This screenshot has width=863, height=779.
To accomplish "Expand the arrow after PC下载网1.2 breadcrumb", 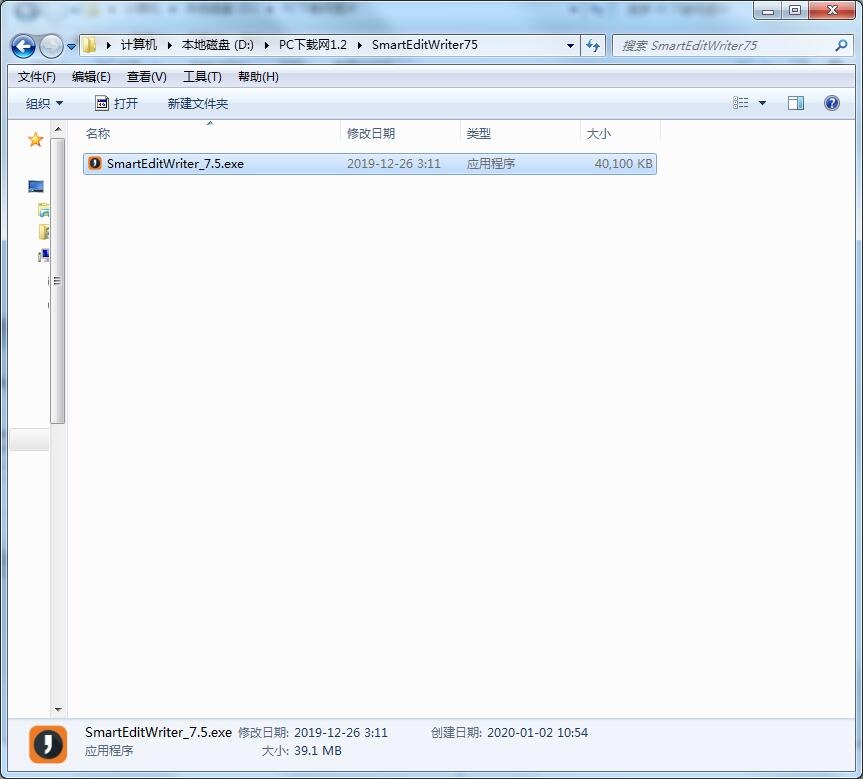I will click(359, 45).
